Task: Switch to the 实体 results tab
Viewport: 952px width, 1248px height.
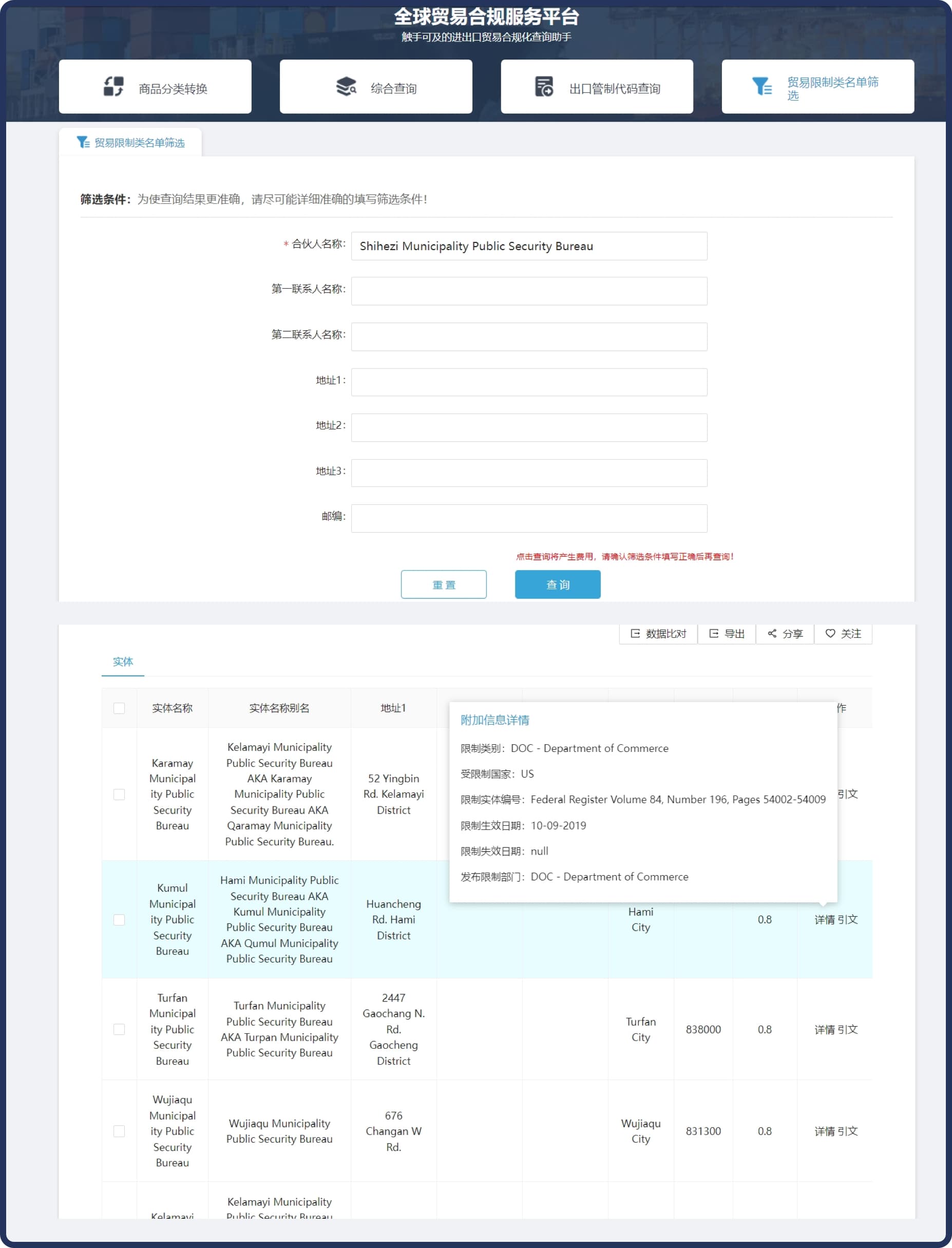Action: [123, 661]
